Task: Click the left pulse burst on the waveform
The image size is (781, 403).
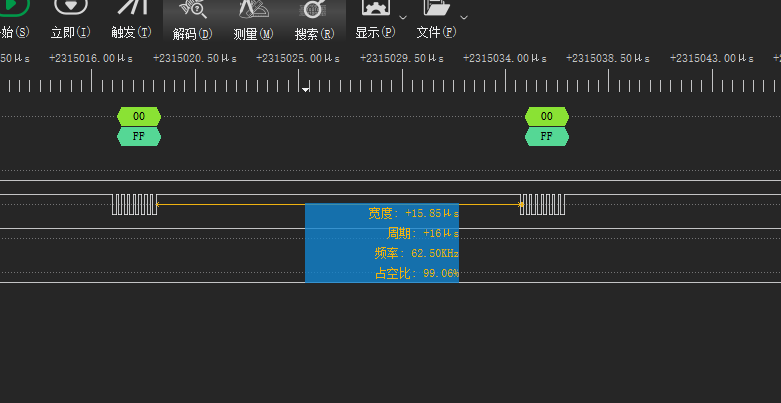Action: 134,204
